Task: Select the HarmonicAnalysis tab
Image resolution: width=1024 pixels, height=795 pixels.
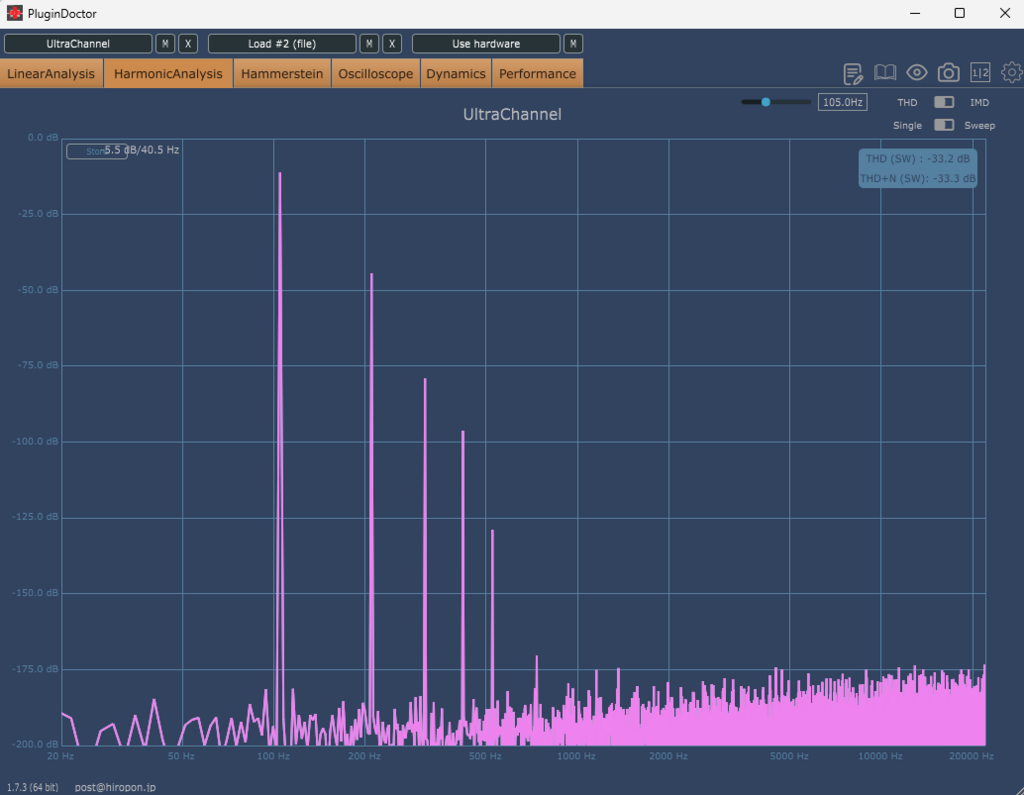Action: tap(168, 73)
